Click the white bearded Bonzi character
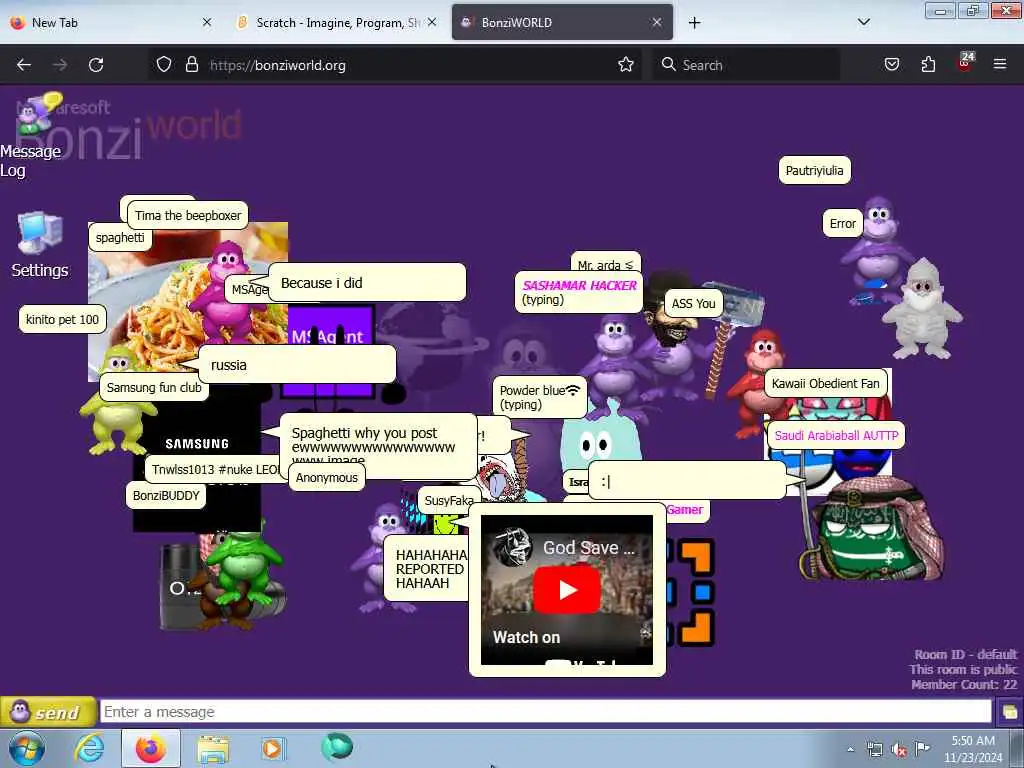The image size is (1024, 768). click(x=921, y=308)
